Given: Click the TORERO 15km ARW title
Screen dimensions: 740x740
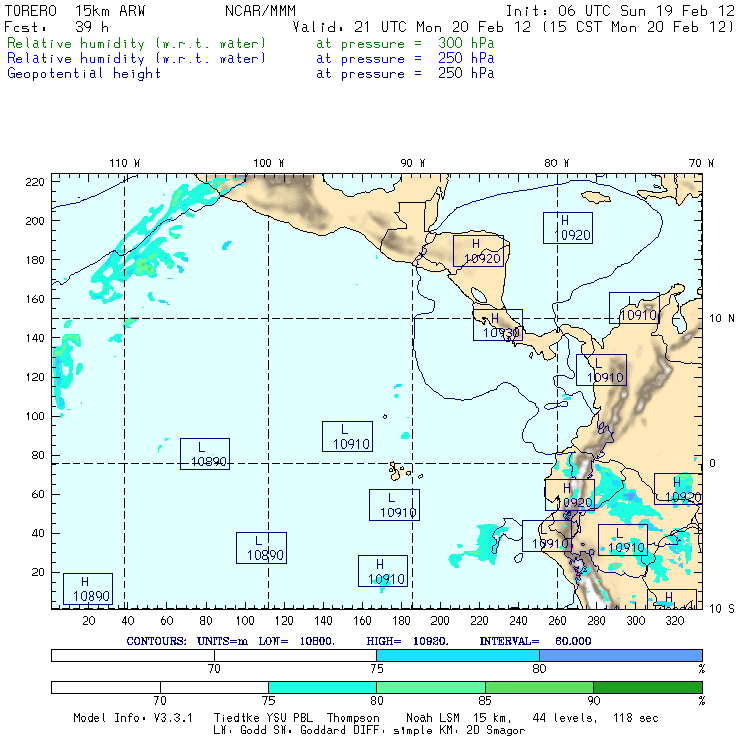Looking at the screenshot, I should [76, 11].
